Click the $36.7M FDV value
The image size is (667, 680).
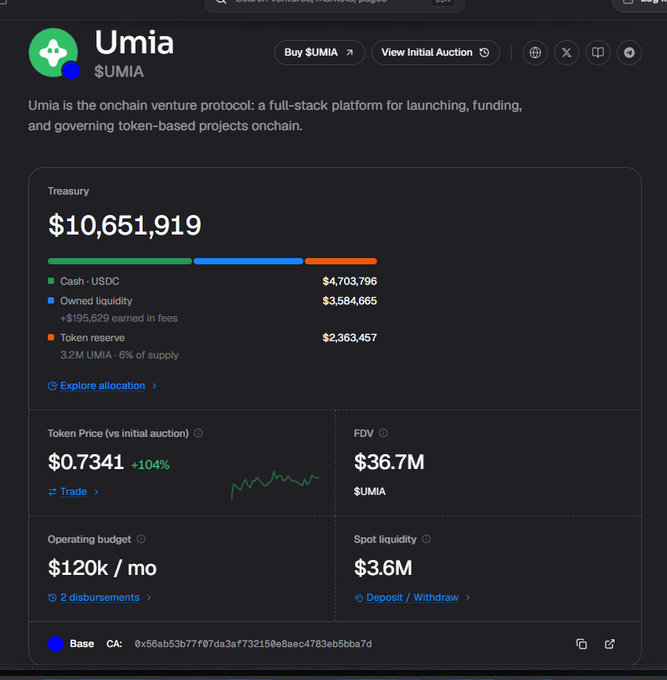pos(389,461)
